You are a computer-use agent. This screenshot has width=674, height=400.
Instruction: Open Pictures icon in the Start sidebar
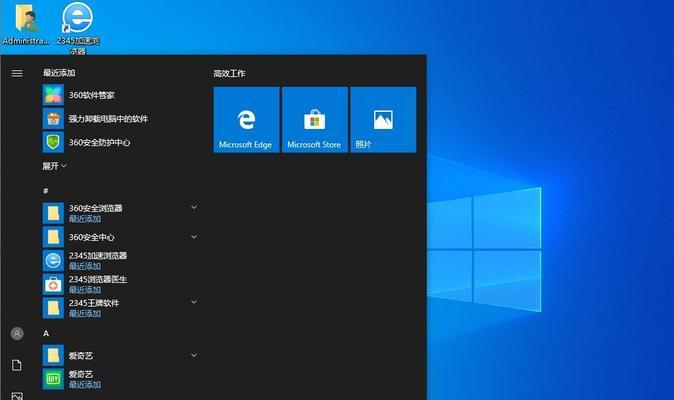(17, 396)
